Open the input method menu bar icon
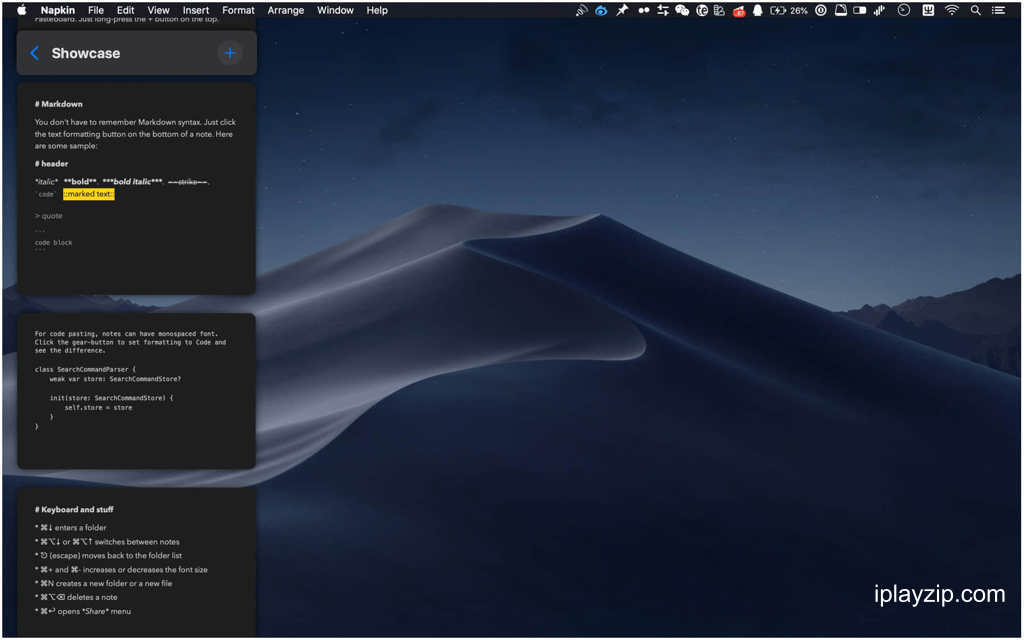 tap(928, 10)
